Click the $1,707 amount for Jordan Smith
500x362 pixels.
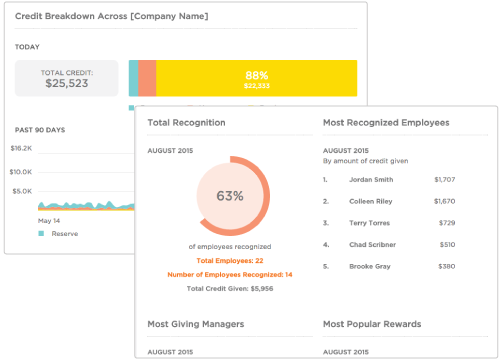(445, 180)
